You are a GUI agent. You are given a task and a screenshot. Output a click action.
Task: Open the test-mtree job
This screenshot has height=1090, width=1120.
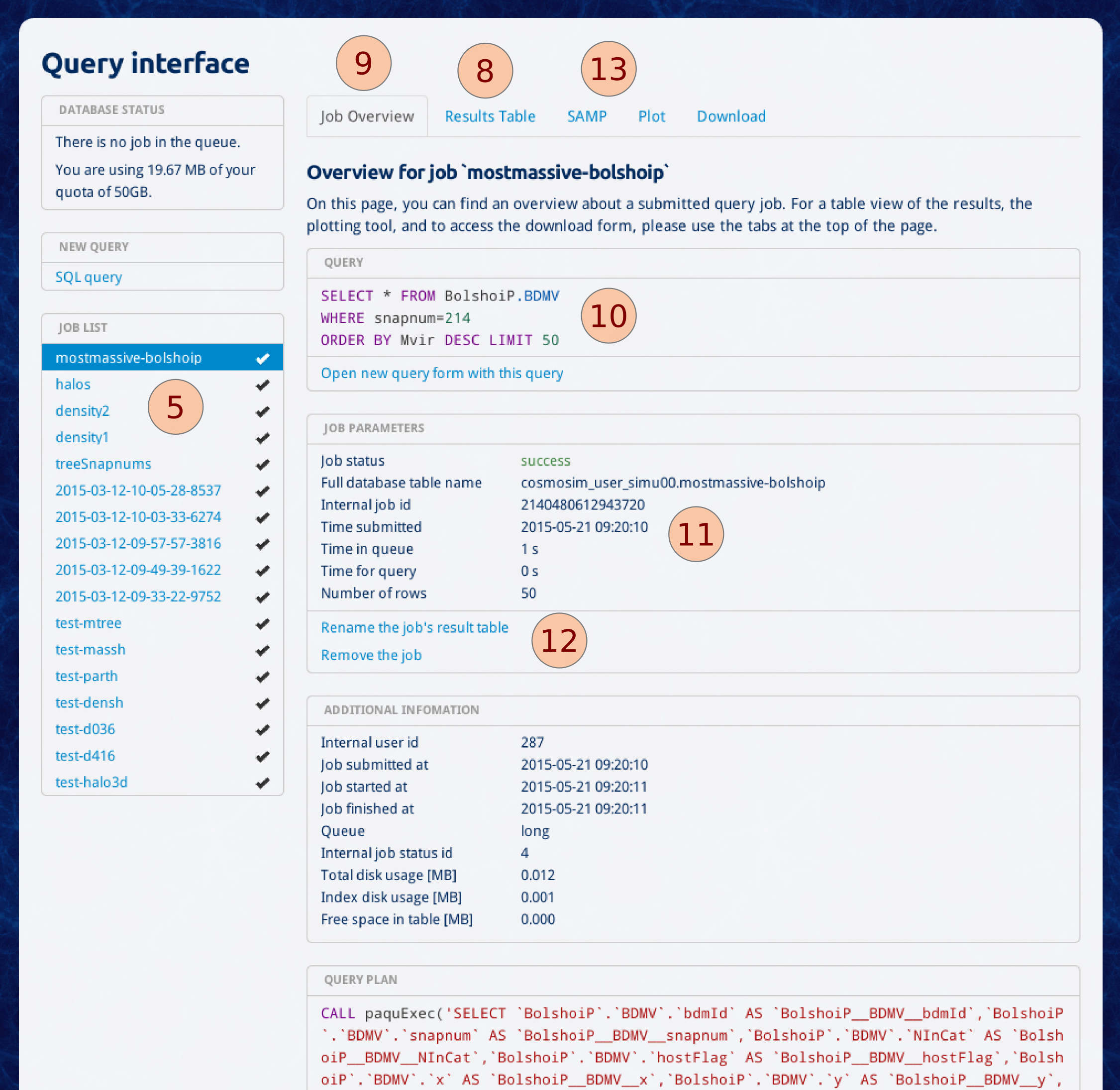(88, 623)
